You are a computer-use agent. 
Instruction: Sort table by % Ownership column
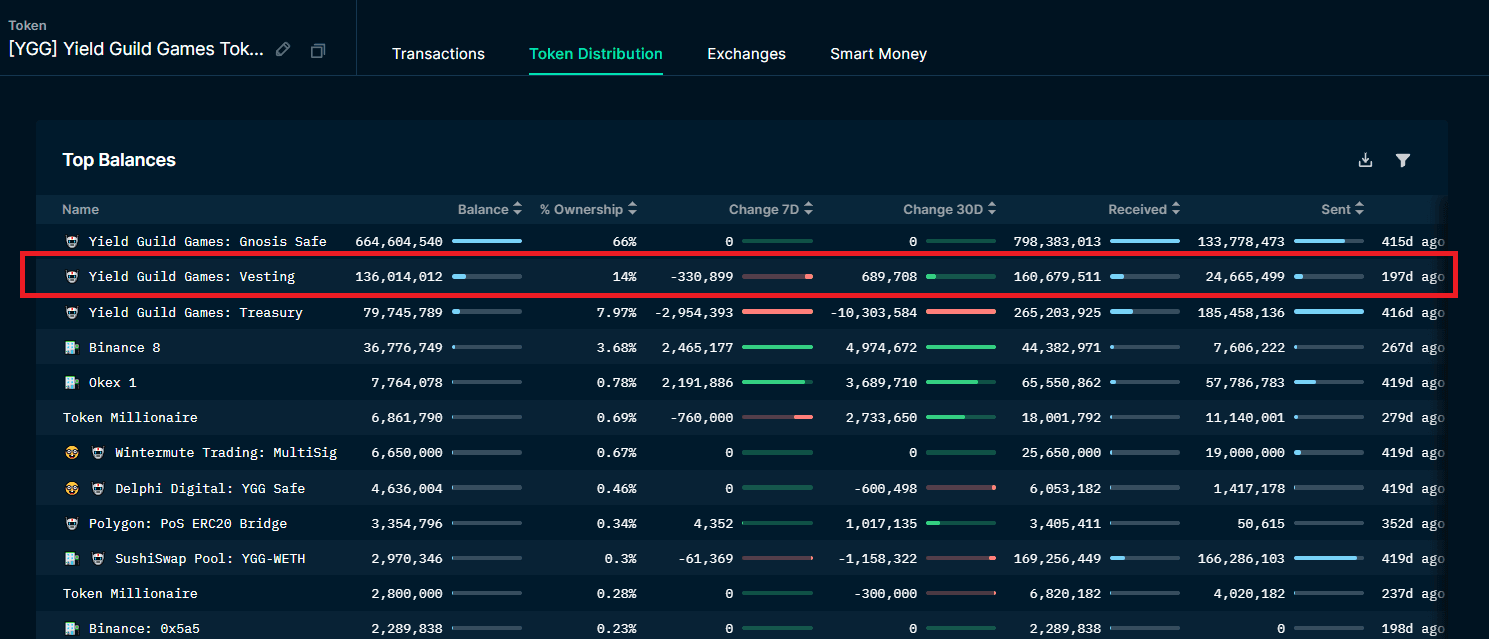(588, 210)
